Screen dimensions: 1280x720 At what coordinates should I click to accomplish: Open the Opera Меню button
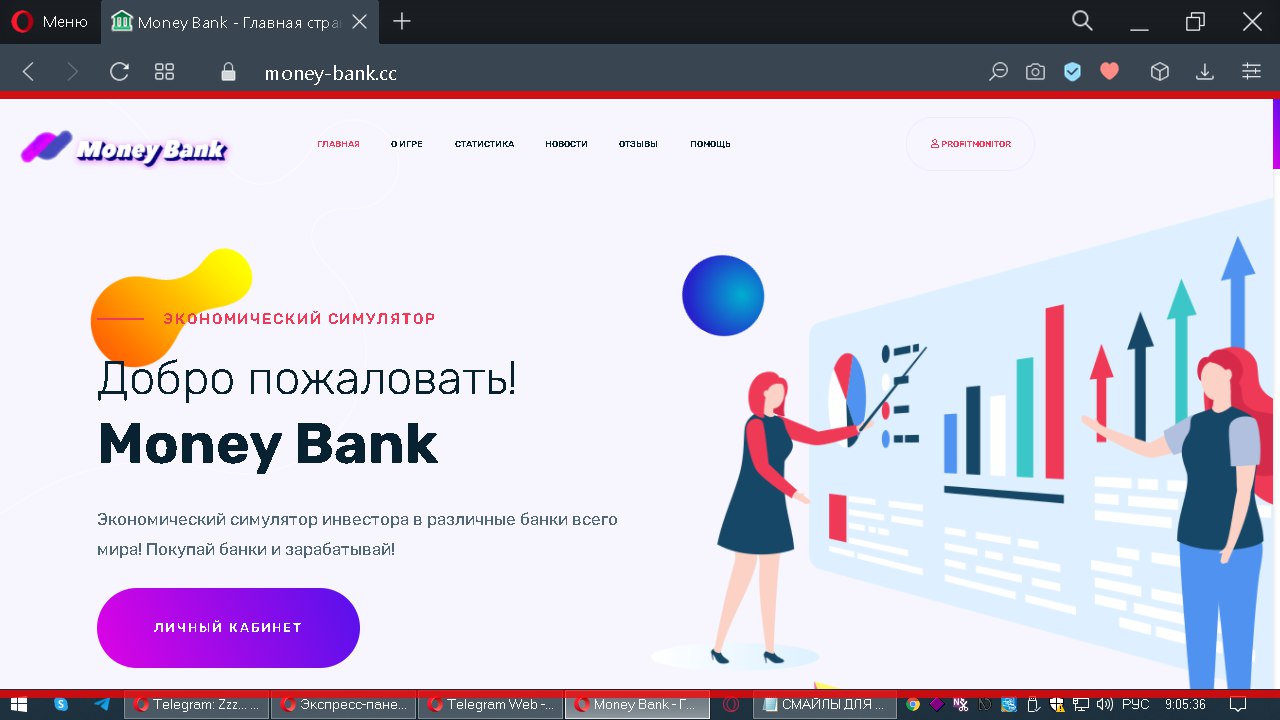click(x=50, y=21)
